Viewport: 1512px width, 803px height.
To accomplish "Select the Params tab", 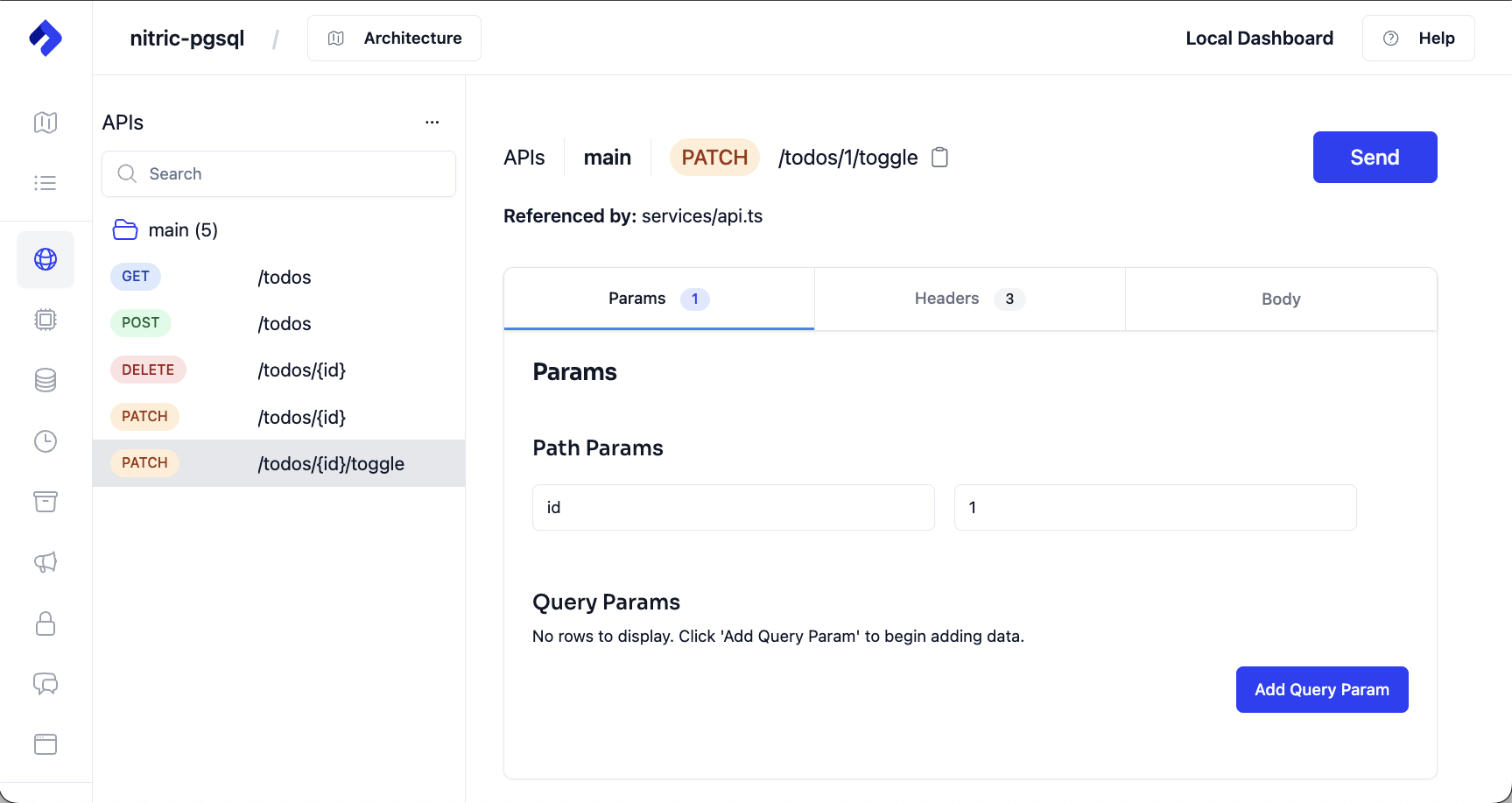I will [659, 299].
